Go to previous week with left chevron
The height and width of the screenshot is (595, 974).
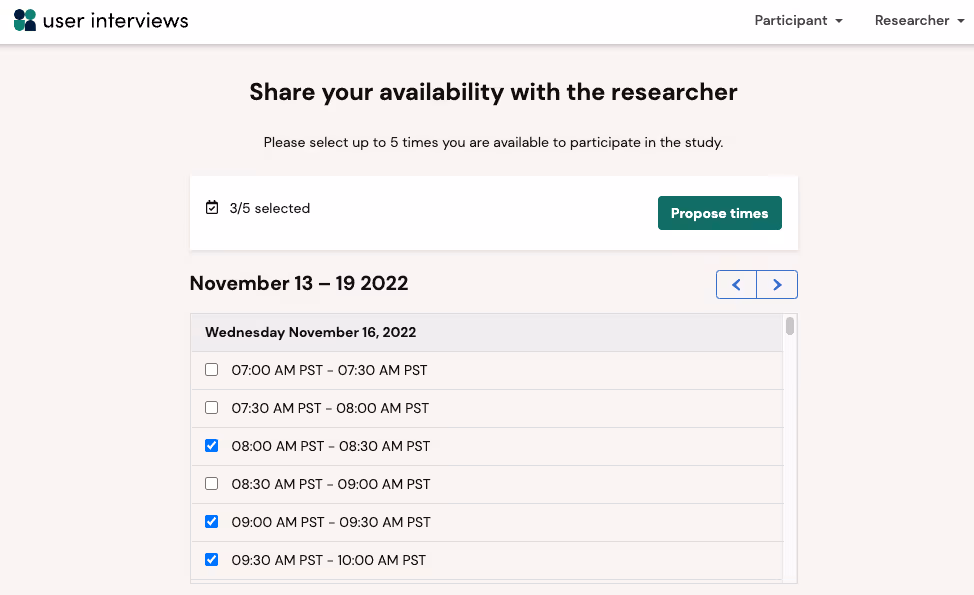coord(737,285)
